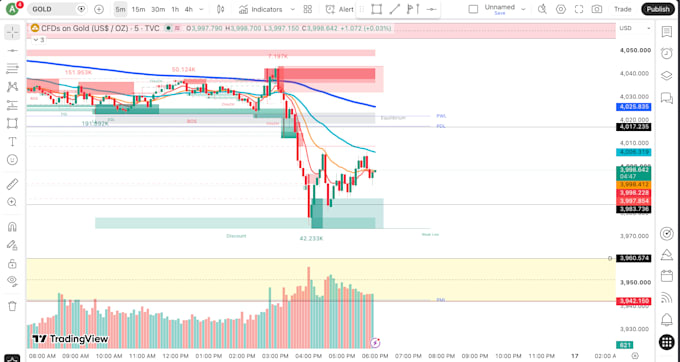This screenshot has width=680, height=362.
Task: Select the Text annotation tool
Action: pyautogui.click(x=12, y=142)
